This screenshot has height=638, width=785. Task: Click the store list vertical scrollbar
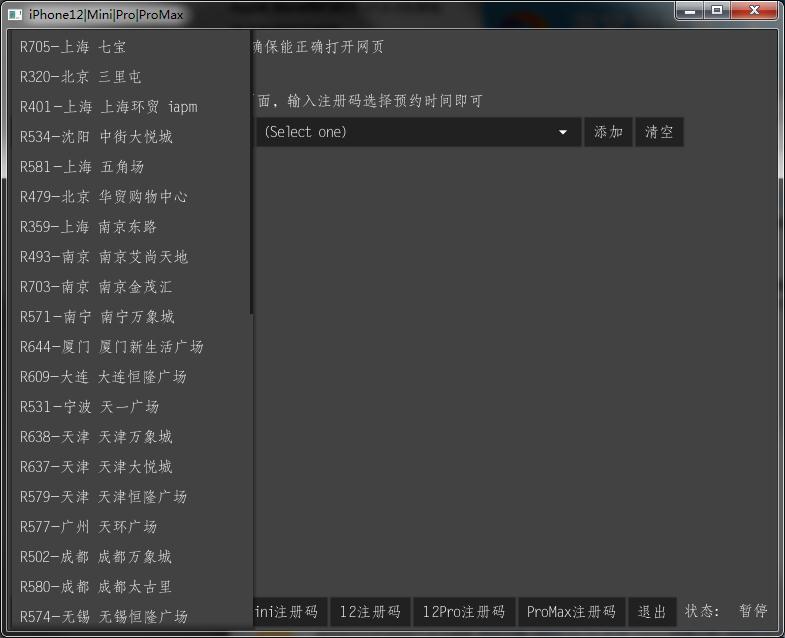tap(251, 170)
